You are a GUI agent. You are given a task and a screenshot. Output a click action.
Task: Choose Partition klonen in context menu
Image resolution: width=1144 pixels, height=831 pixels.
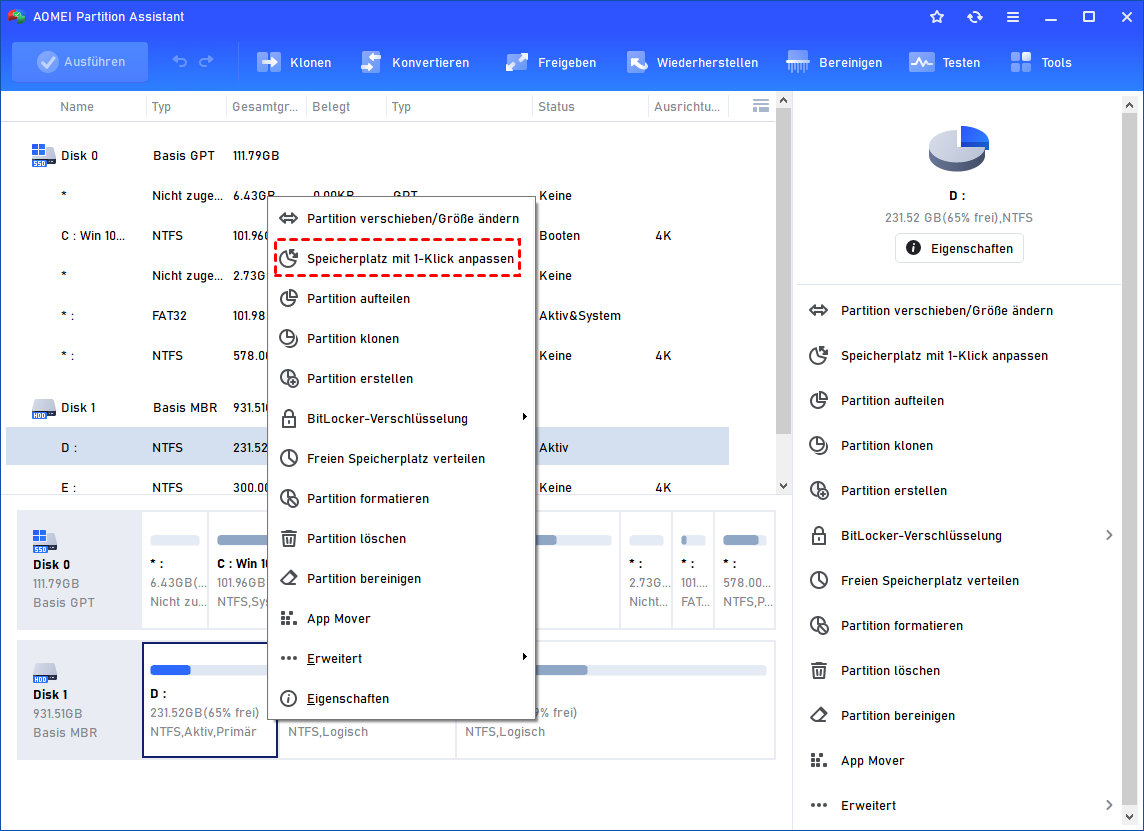pos(401,339)
